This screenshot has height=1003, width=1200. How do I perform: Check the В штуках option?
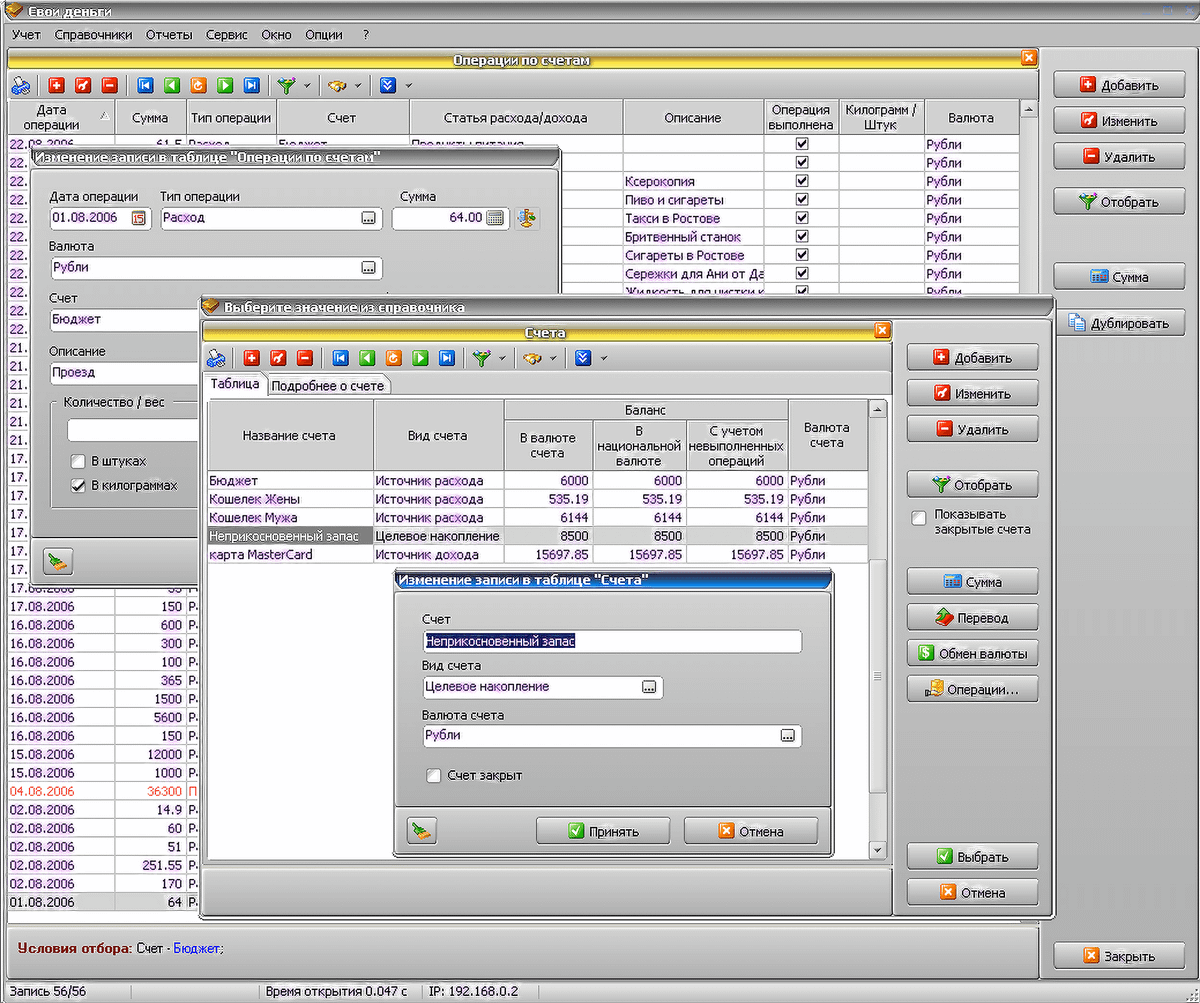[x=78, y=462]
